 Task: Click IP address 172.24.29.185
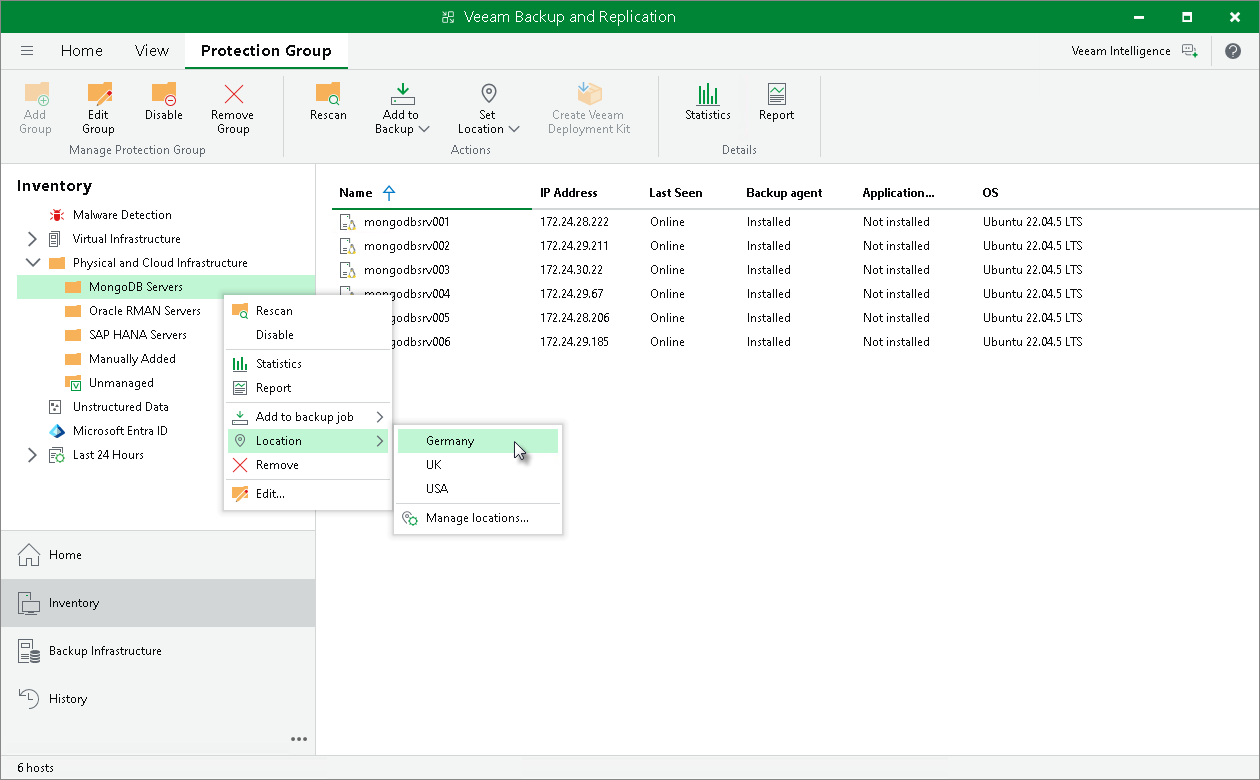click(x=575, y=342)
